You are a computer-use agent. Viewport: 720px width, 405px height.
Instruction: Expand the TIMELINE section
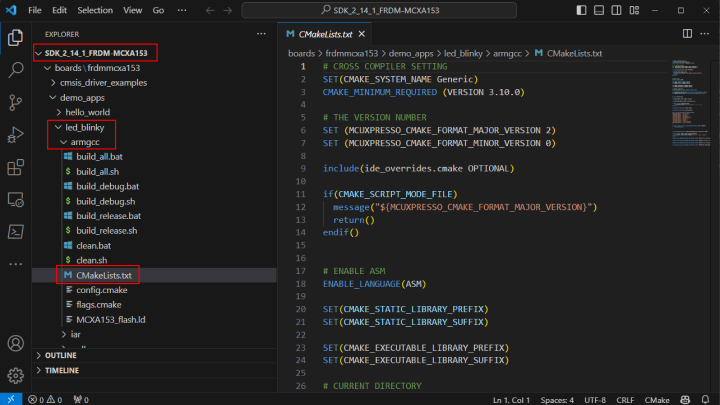point(62,370)
